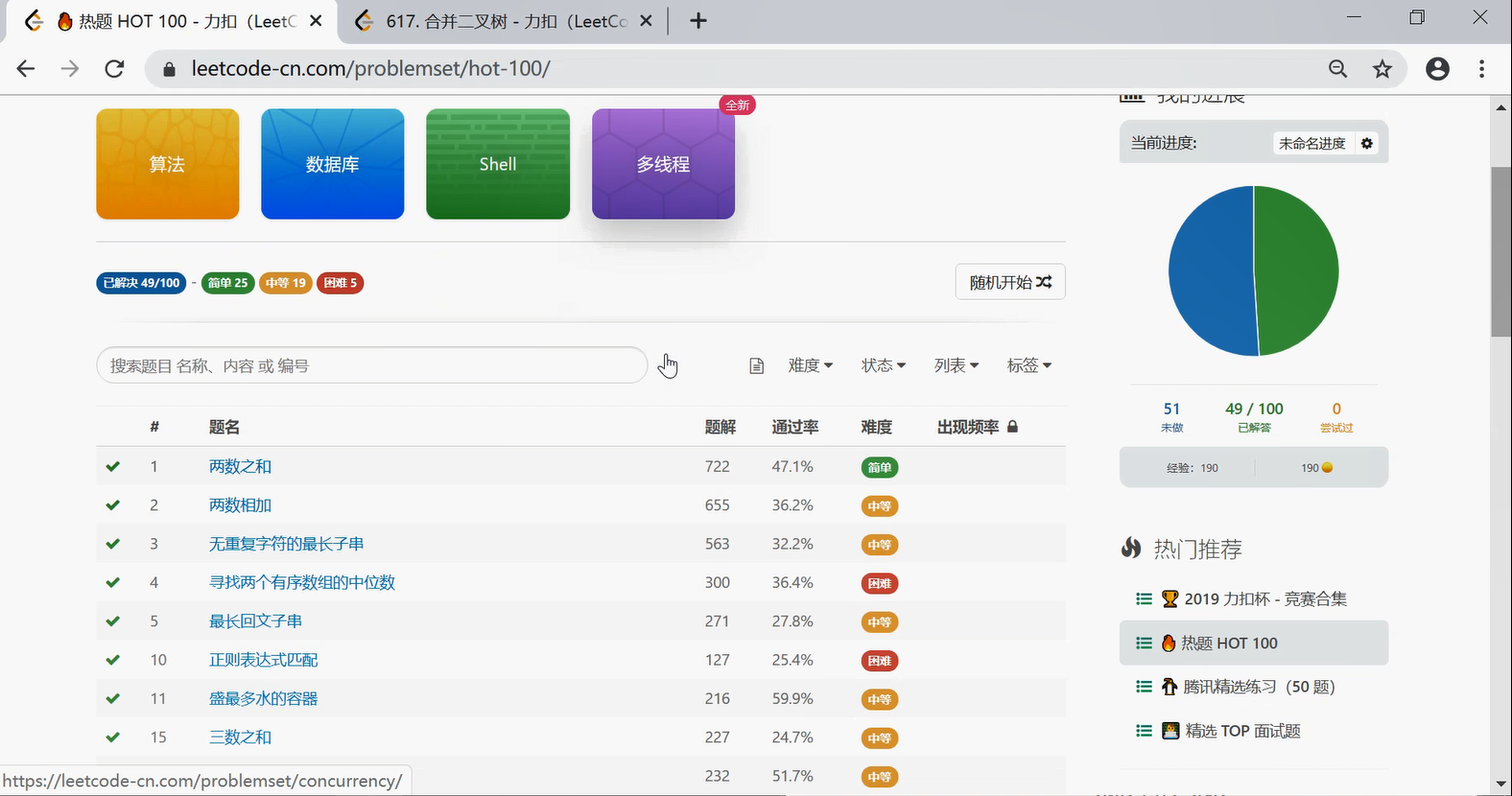Close the 617. 合并二叉树 tab
The image size is (1512, 796).
click(x=646, y=21)
